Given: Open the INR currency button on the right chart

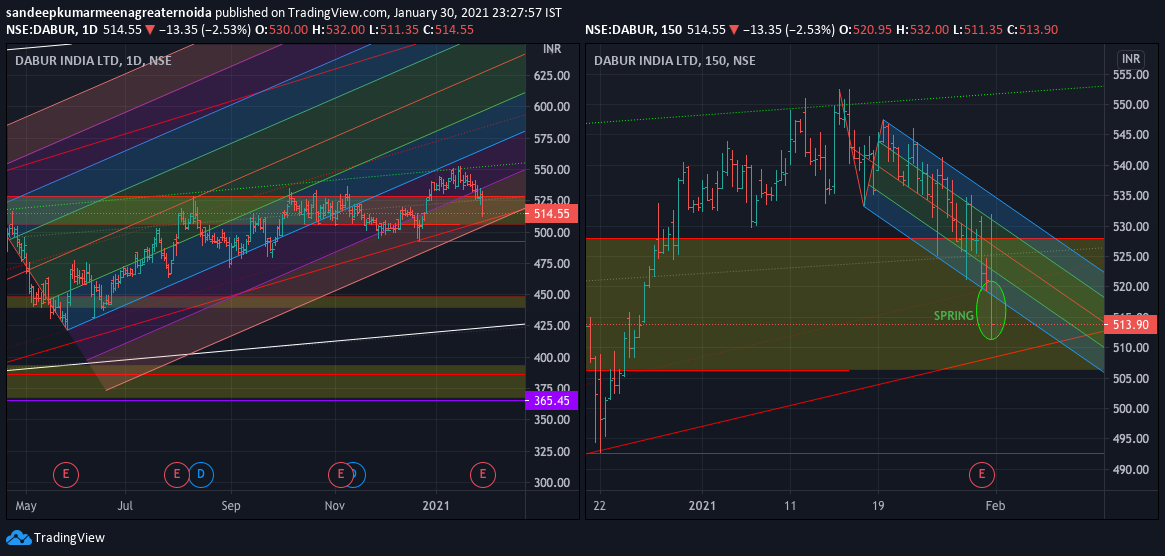Looking at the screenshot, I should [1132, 59].
